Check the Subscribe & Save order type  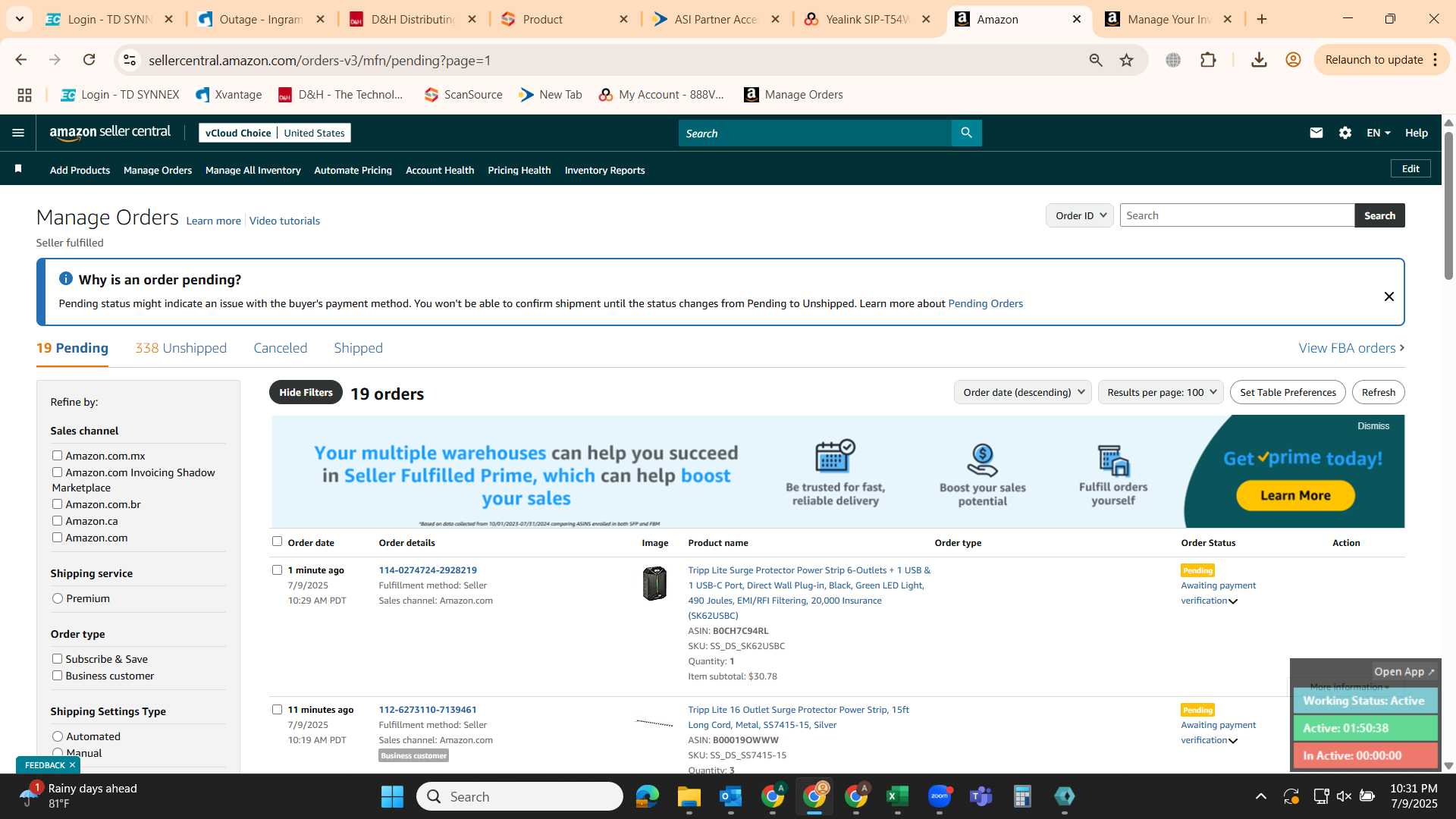coord(57,658)
